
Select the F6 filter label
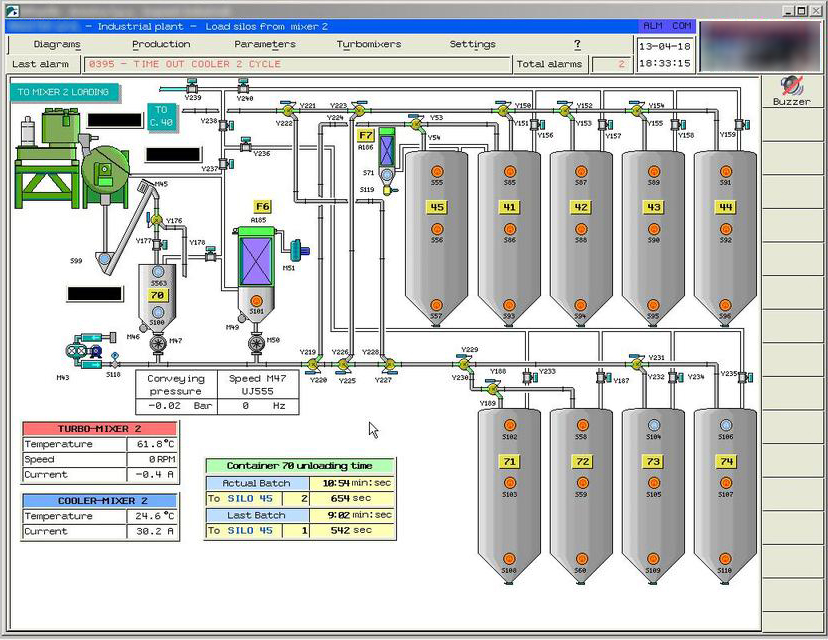262,206
